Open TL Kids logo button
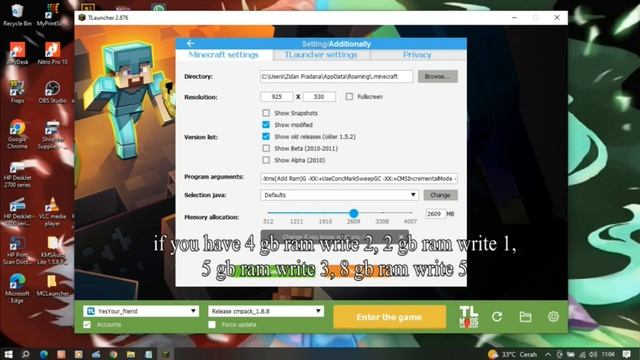 [x=469, y=317]
